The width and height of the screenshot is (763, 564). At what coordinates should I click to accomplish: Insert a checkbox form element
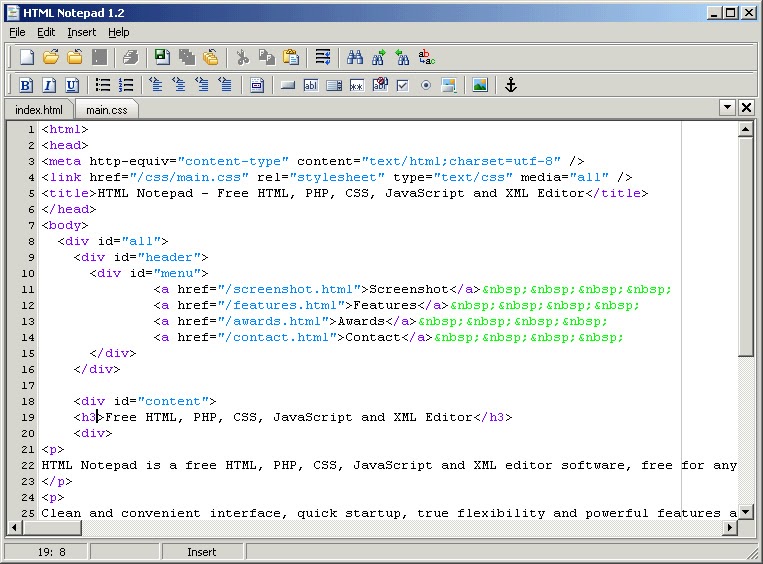coord(403,85)
